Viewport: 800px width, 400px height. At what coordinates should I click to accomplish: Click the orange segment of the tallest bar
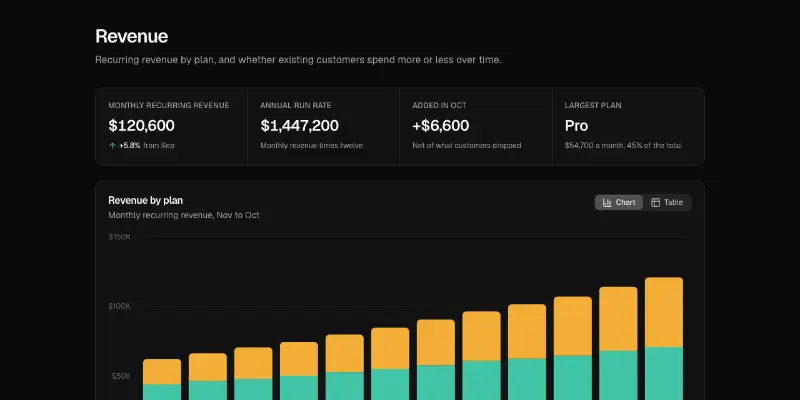(x=664, y=312)
